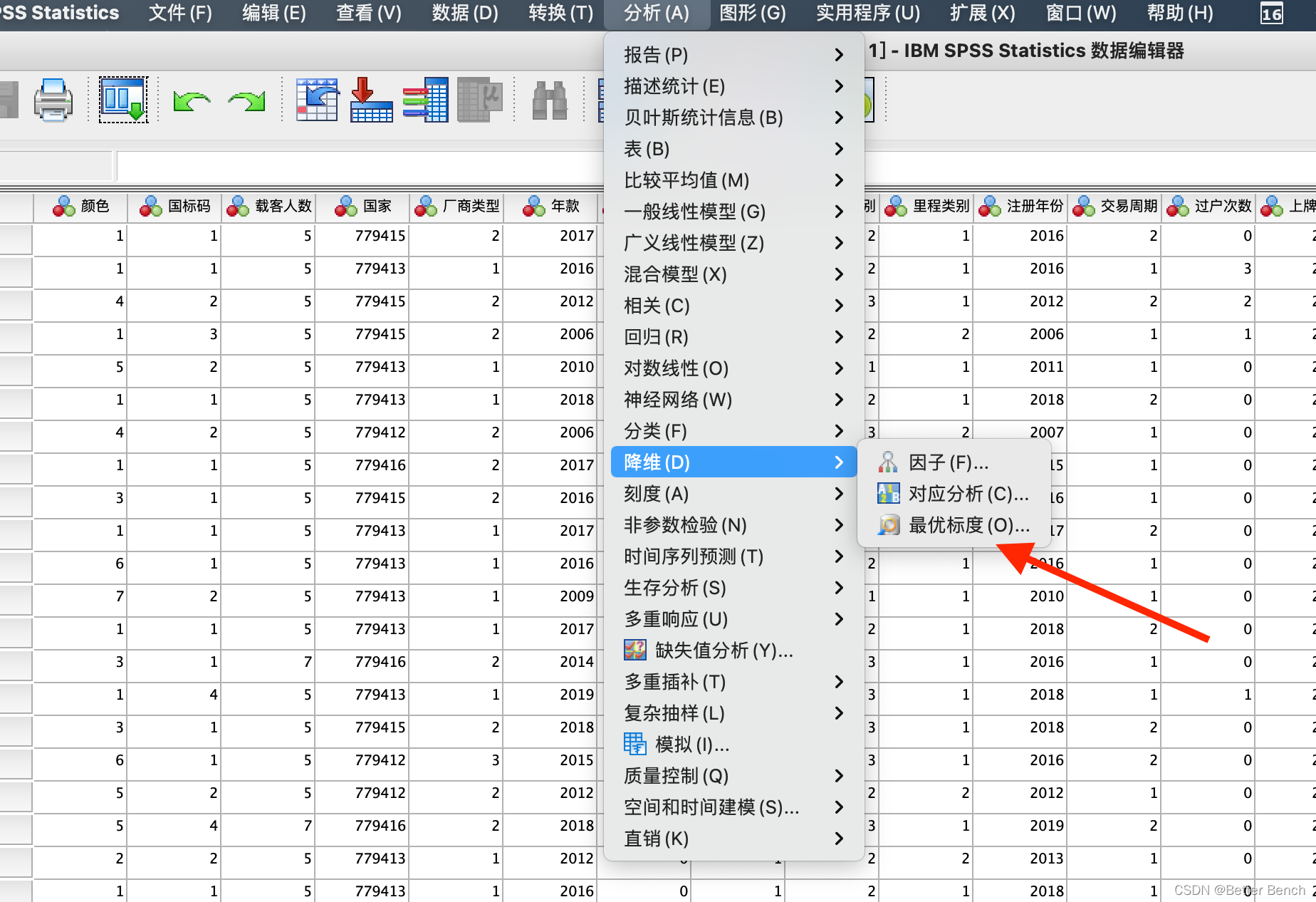Click the calendar 16 icon in menu bar
The image size is (1316, 902).
pos(1271,14)
